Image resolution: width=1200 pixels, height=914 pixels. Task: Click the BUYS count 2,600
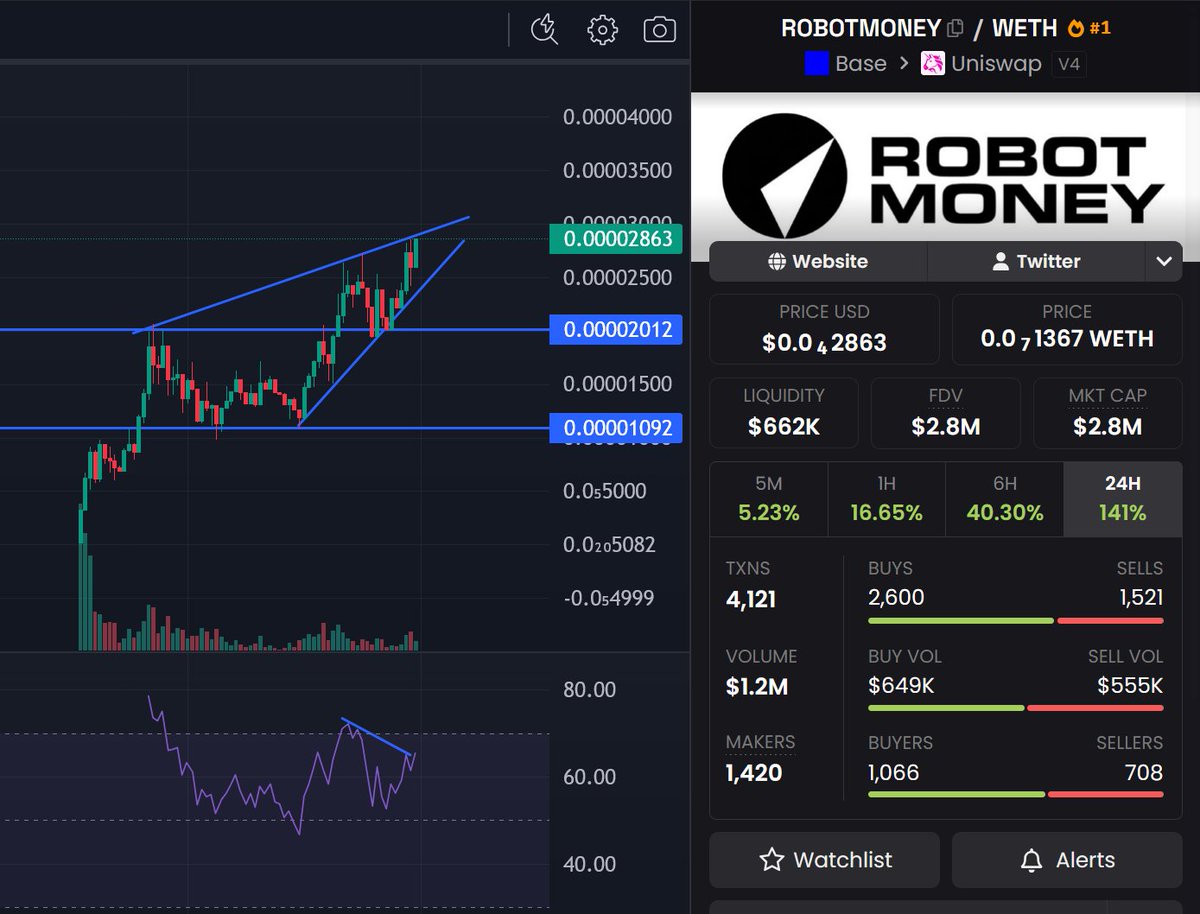pos(896,598)
